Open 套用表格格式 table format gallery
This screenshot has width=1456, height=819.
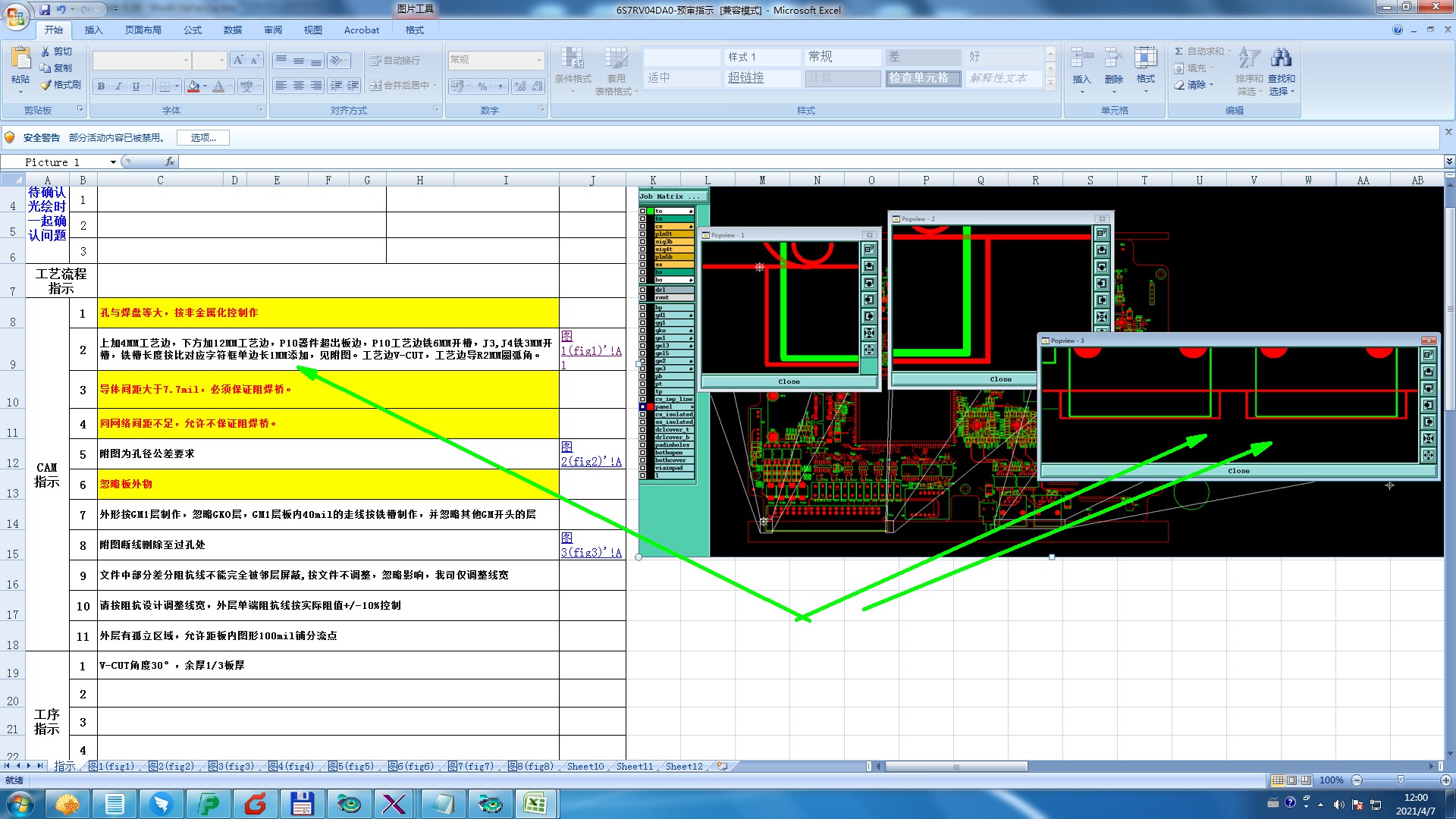coord(616,70)
